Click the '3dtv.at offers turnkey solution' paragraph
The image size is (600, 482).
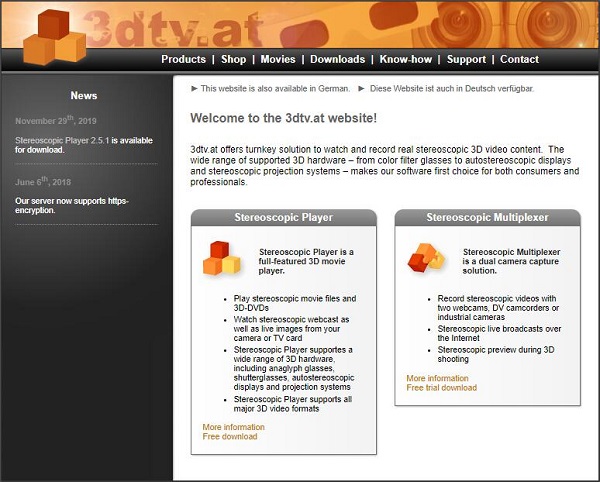tap(385, 166)
